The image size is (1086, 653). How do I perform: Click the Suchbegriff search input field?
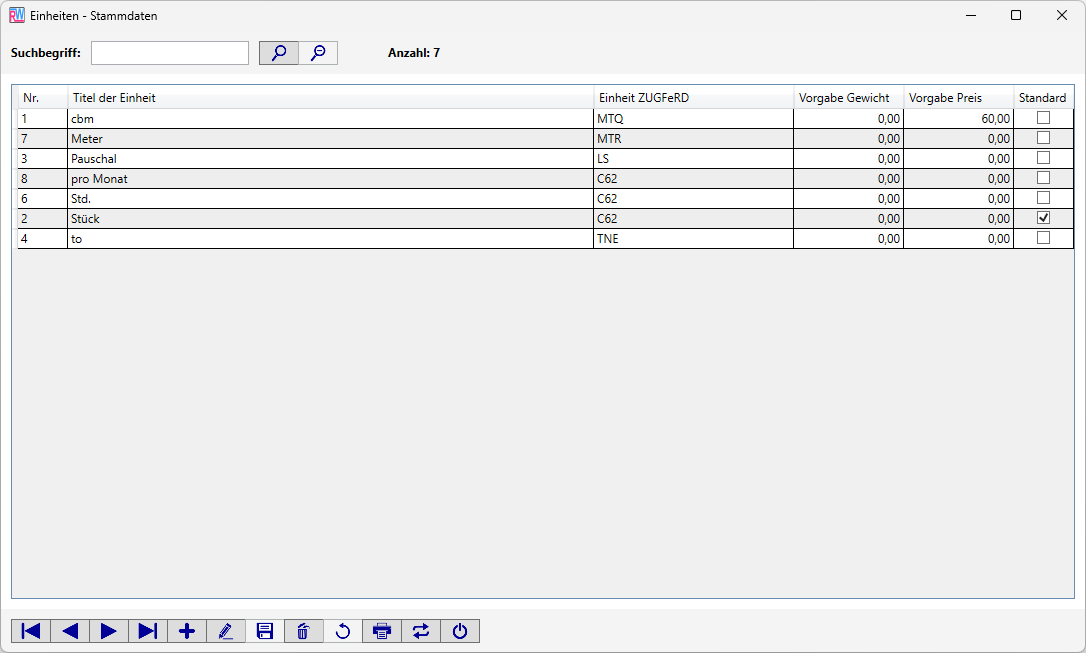pos(170,53)
